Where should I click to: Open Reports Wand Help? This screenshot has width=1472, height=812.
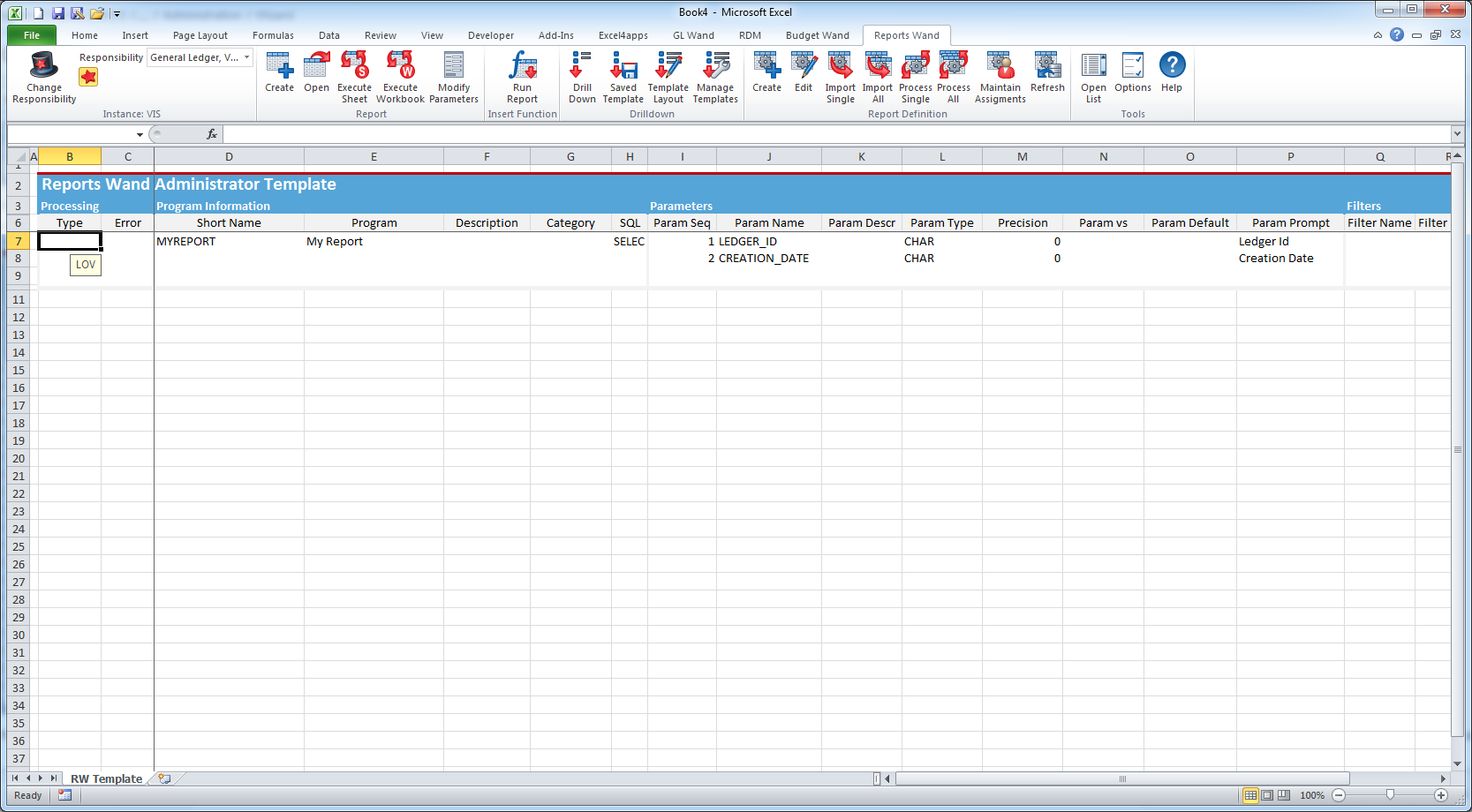tap(1172, 72)
